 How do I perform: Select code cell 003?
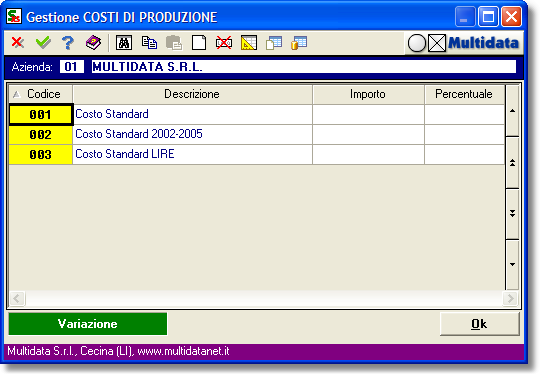click(x=41, y=154)
